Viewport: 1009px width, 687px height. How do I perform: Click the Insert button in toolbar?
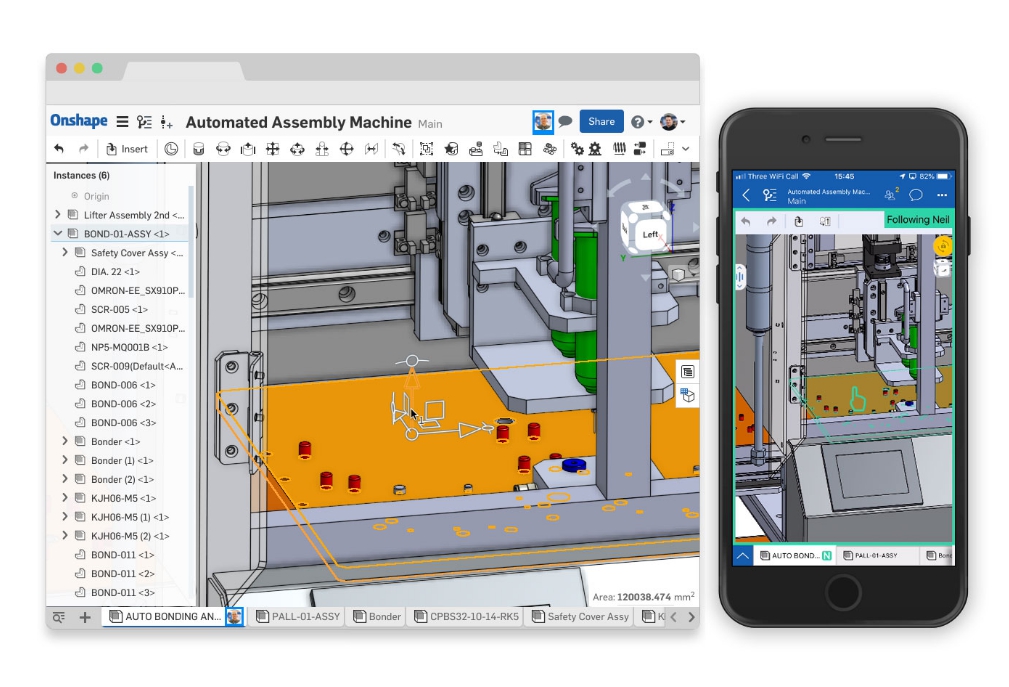tap(127, 149)
